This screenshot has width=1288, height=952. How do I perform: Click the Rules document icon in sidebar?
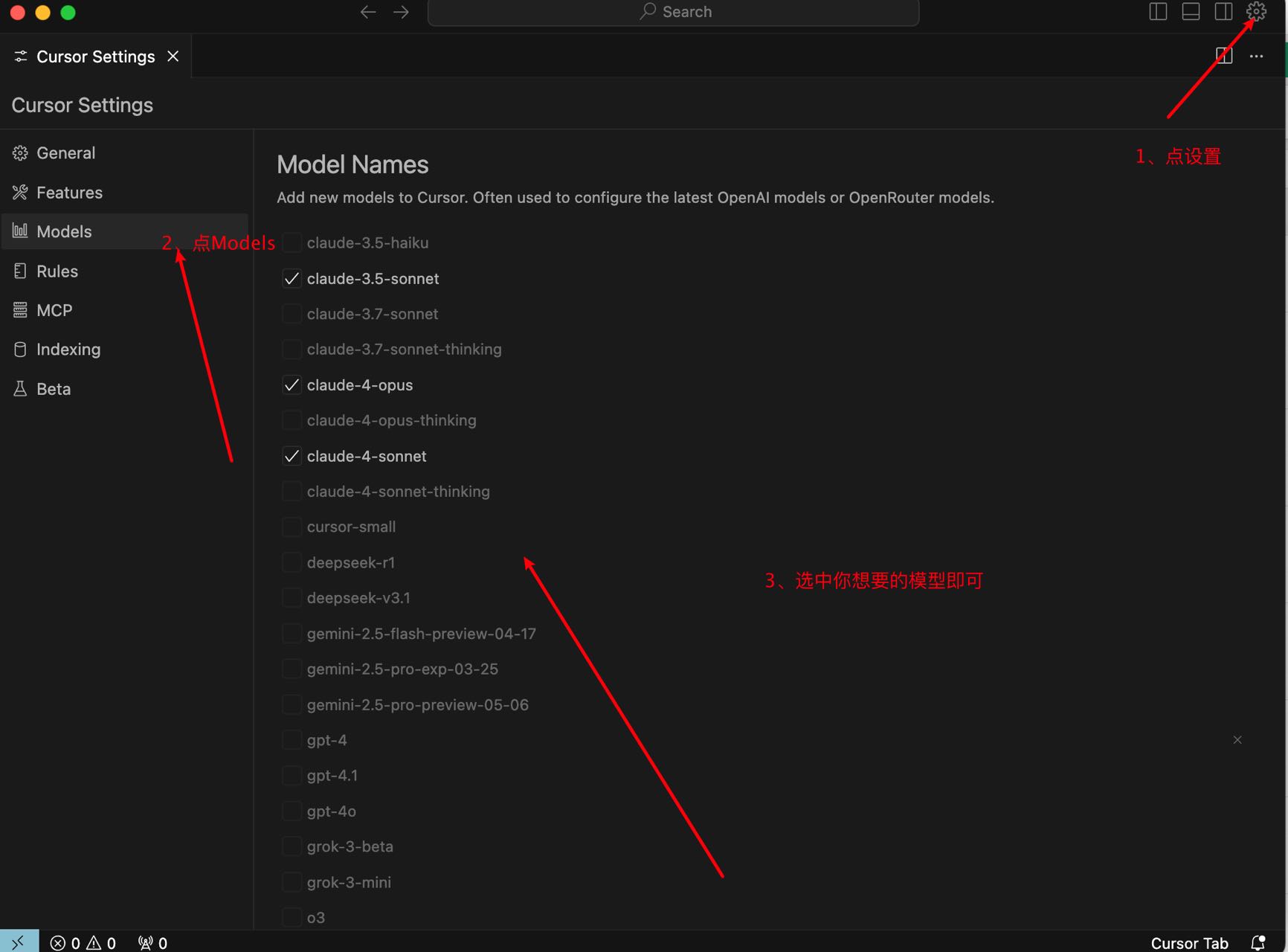20,271
